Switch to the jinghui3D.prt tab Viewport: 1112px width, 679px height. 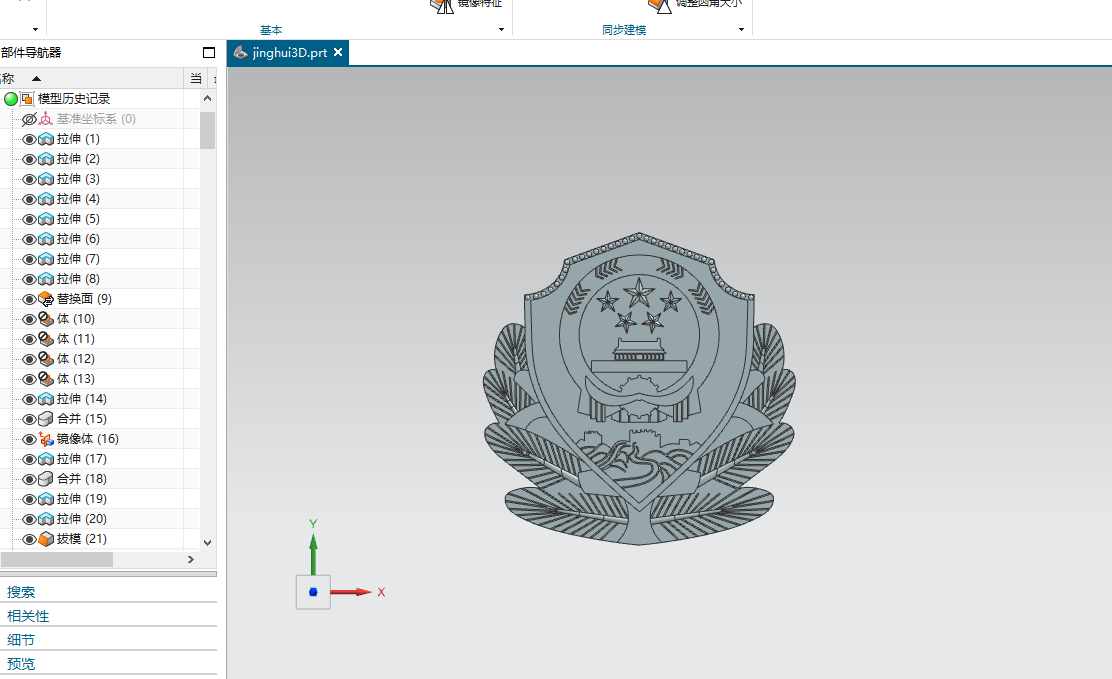click(289, 53)
